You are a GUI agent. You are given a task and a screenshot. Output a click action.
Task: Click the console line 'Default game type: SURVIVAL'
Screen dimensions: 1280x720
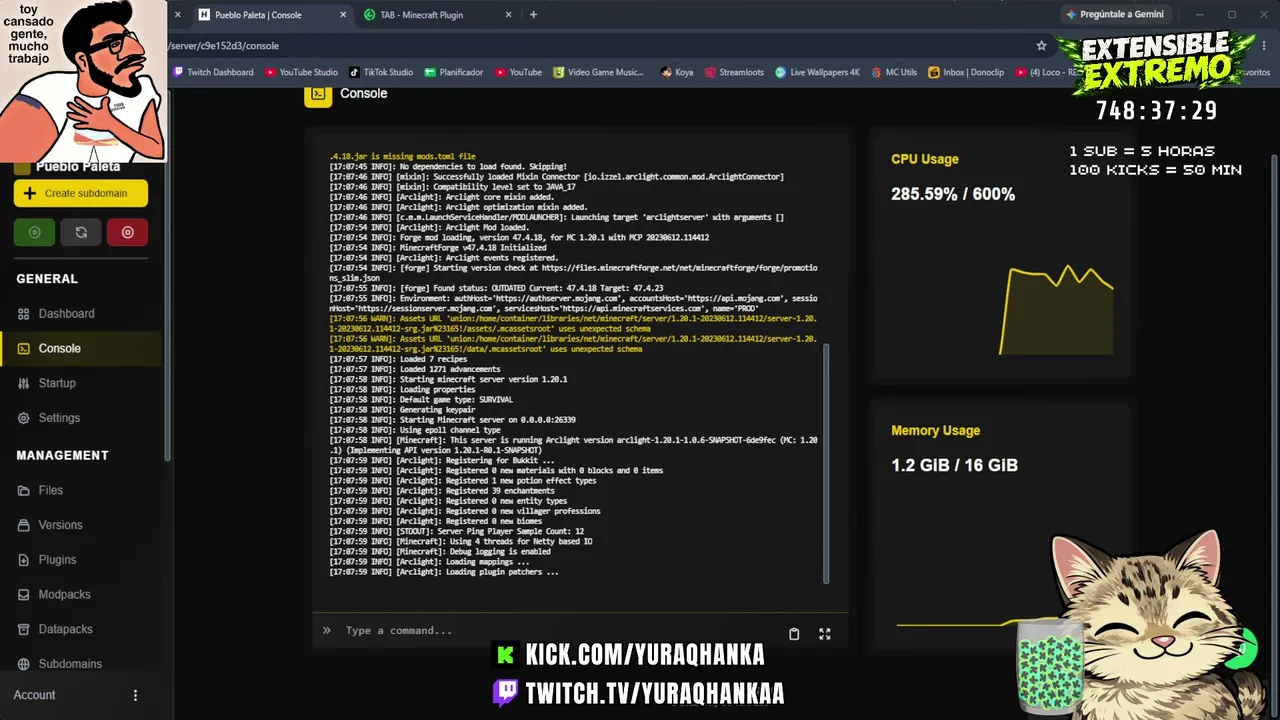421,400
